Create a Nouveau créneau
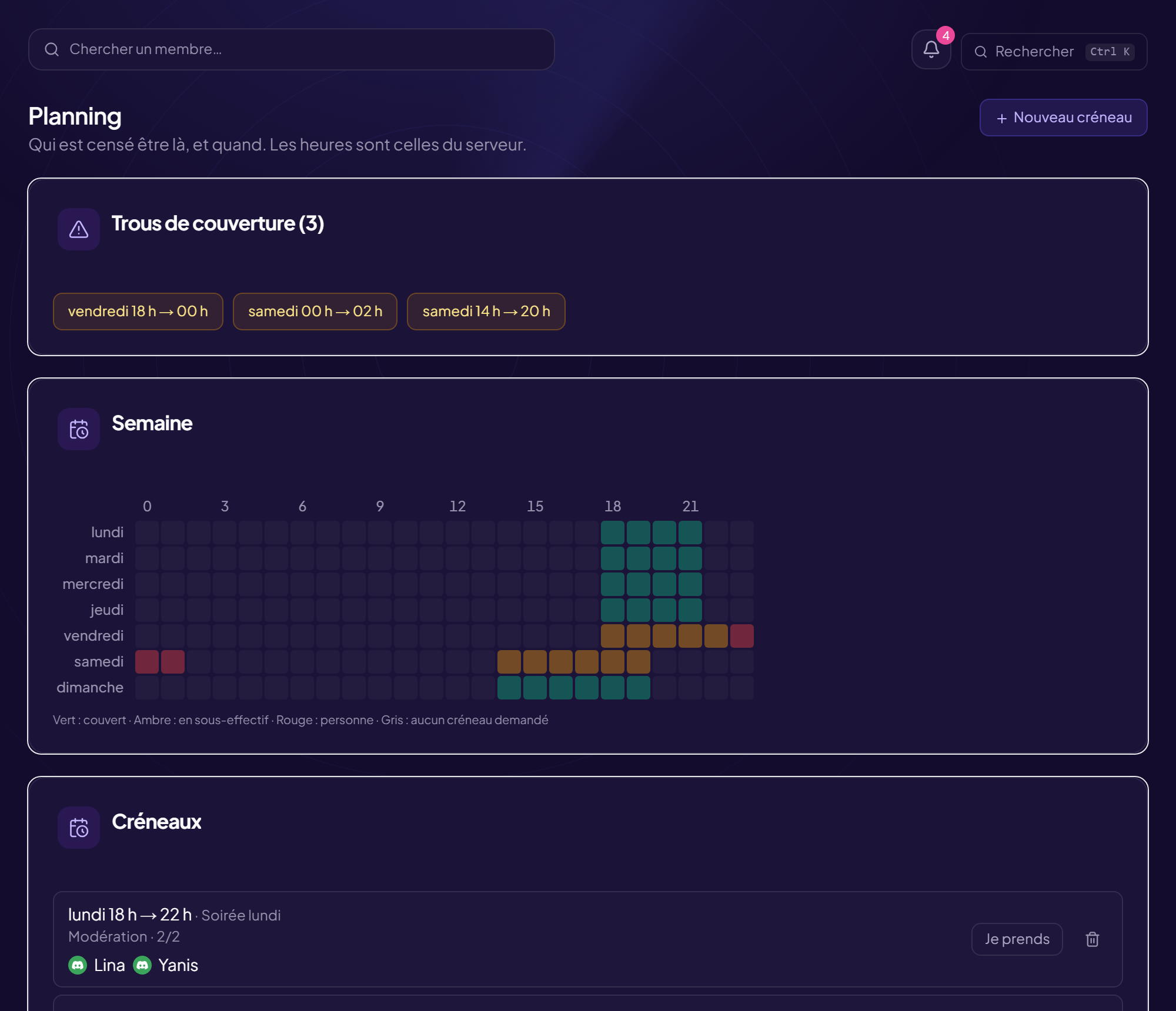1176x1011 pixels. [1064, 118]
